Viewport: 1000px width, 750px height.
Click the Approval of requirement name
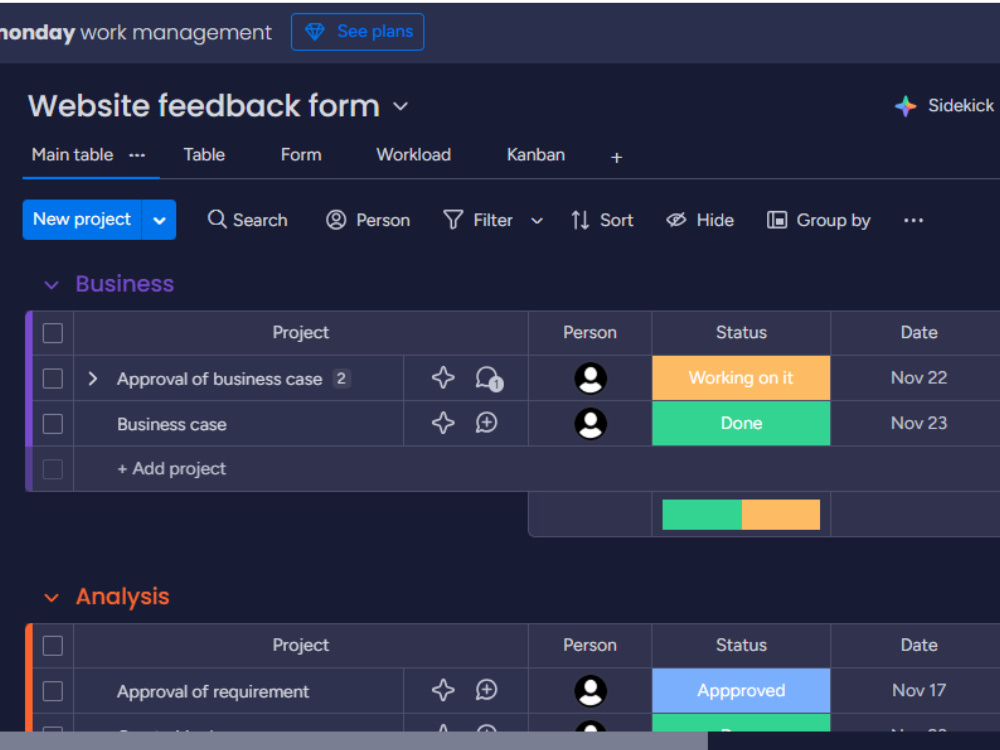(x=213, y=691)
